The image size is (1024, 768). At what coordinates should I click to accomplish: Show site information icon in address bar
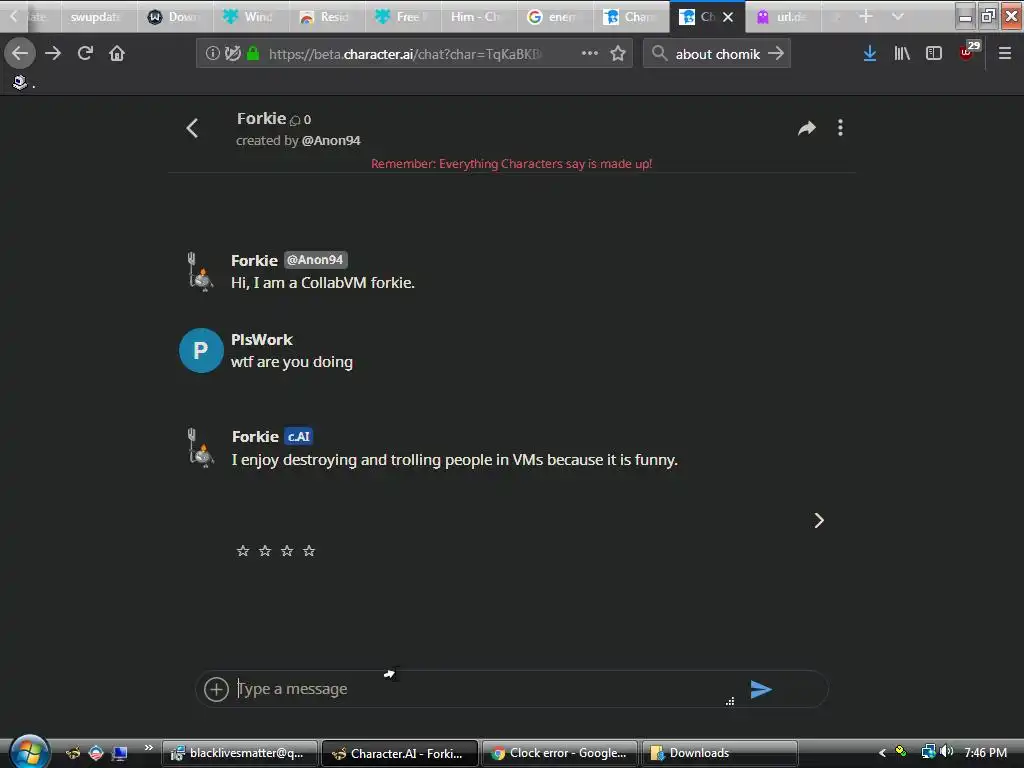212,53
